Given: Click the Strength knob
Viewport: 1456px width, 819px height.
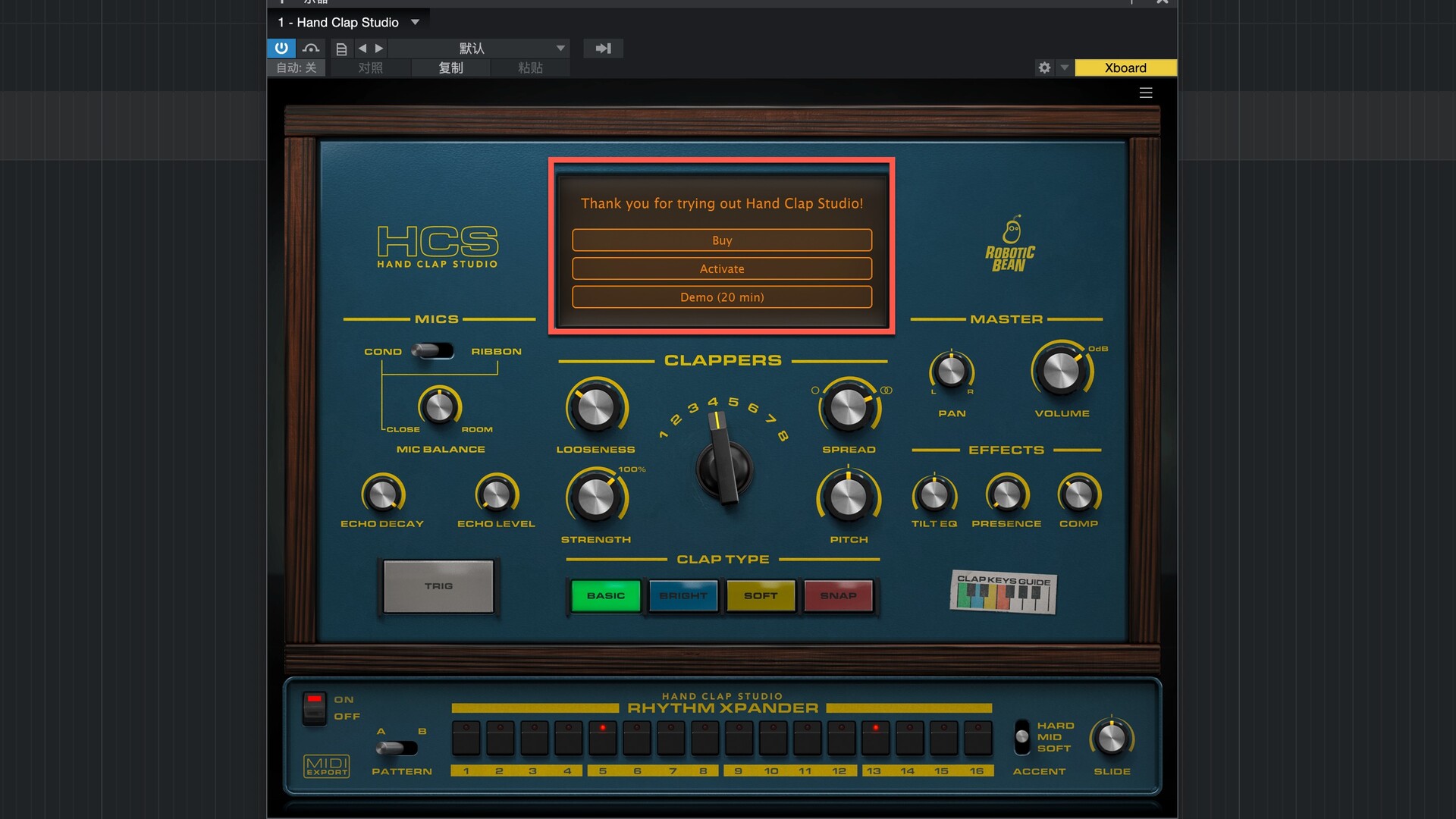Looking at the screenshot, I should (x=596, y=497).
